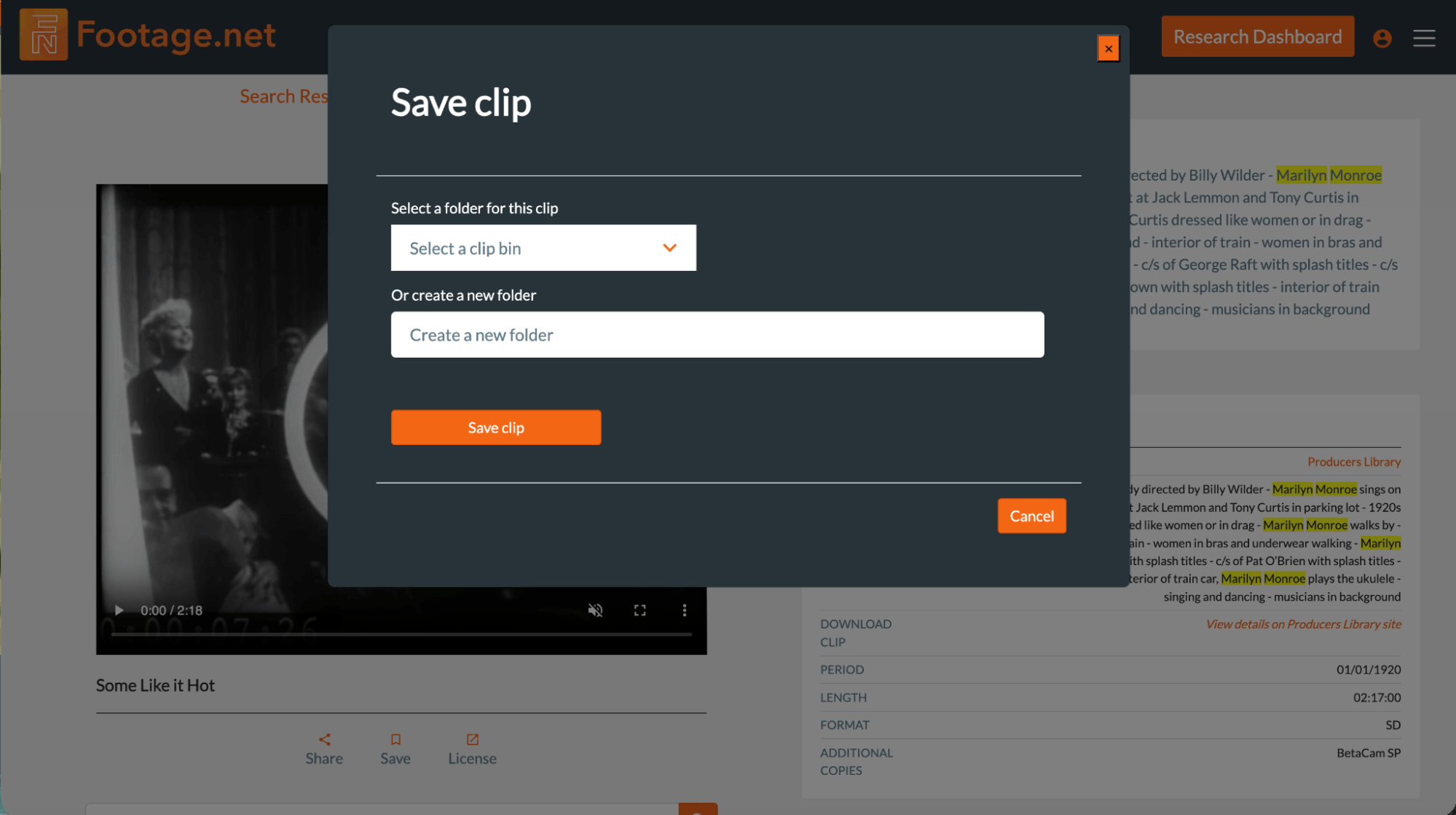Viewport: 1456px width, 815px height.
Task: Select the period value 01/01/1920
Action: [x=1368, y=669]
